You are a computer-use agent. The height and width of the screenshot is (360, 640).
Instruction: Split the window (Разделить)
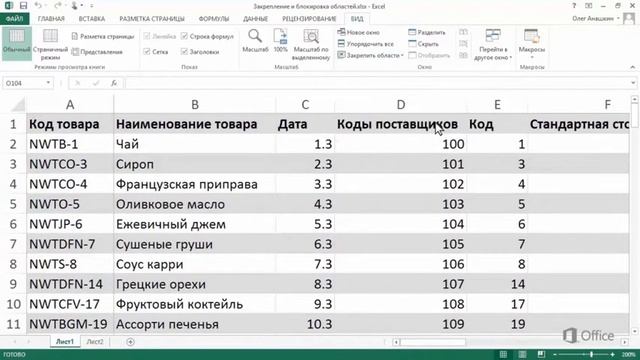click(427, 32)
